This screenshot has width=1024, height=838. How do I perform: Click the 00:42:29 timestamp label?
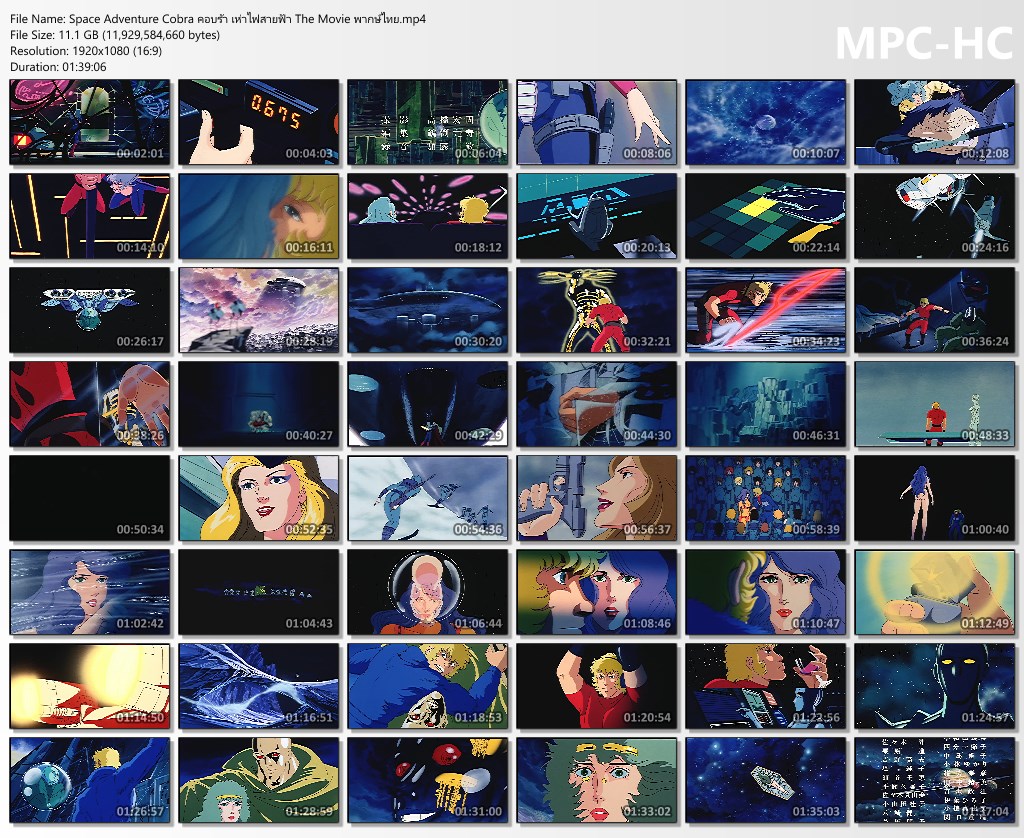[x=478, y=436]
